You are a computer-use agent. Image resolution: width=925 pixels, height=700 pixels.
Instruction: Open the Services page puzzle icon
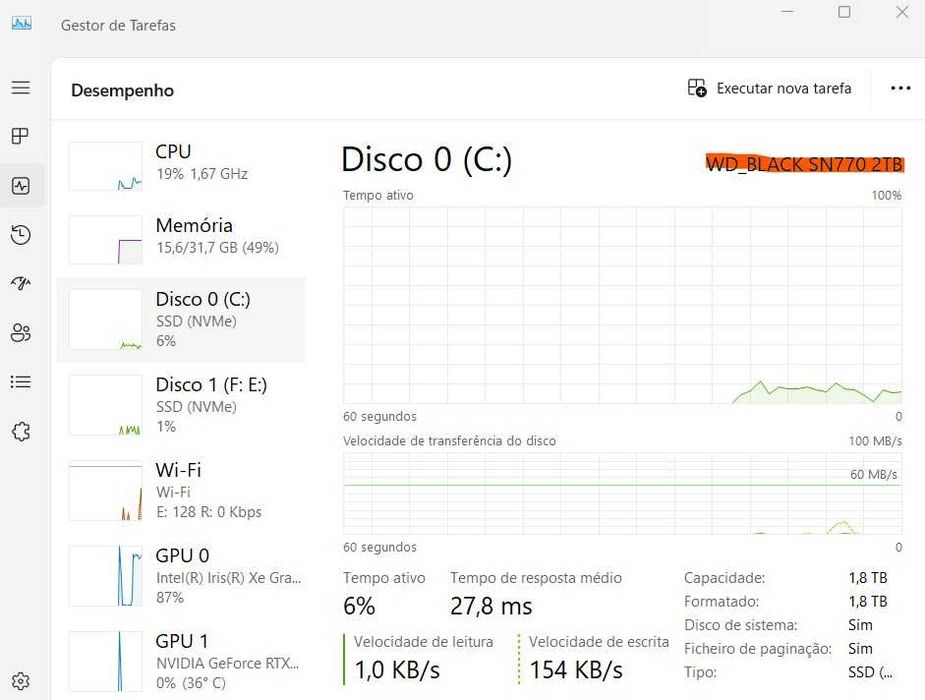(x=21, y=431)
